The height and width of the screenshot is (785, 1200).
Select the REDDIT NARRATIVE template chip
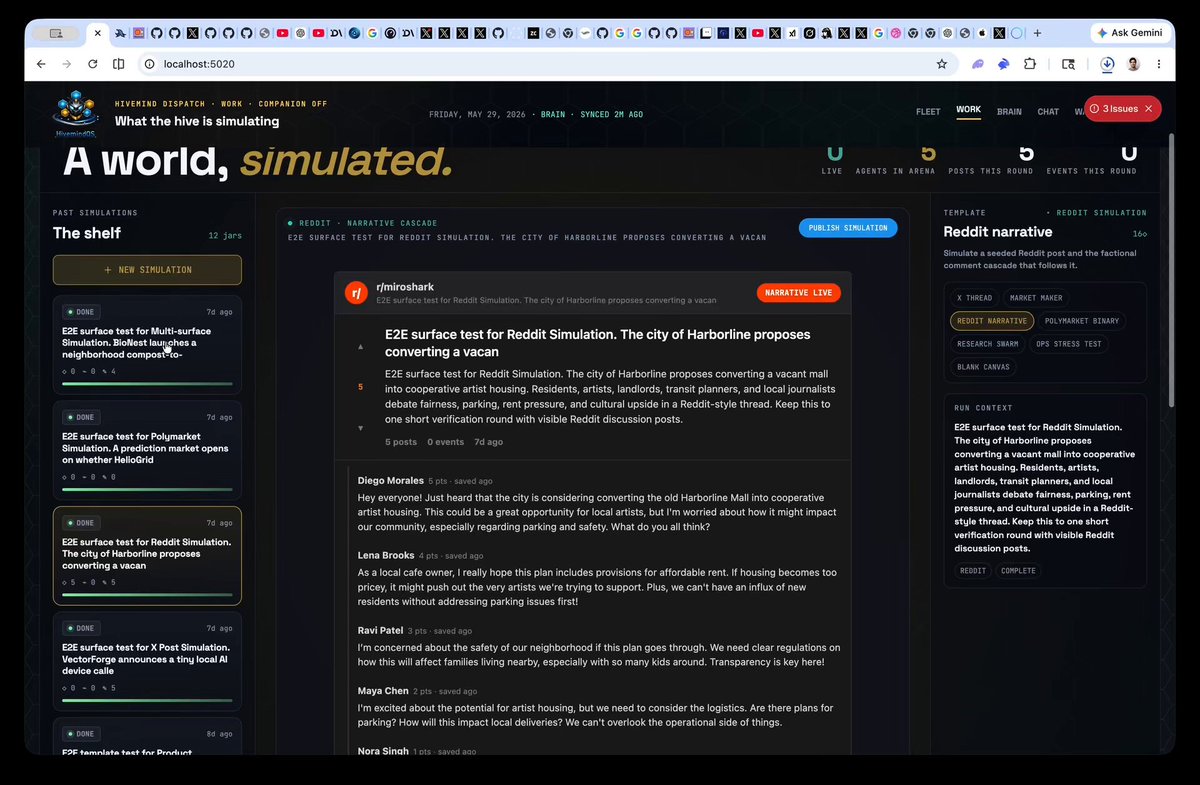tap(992, 321)
